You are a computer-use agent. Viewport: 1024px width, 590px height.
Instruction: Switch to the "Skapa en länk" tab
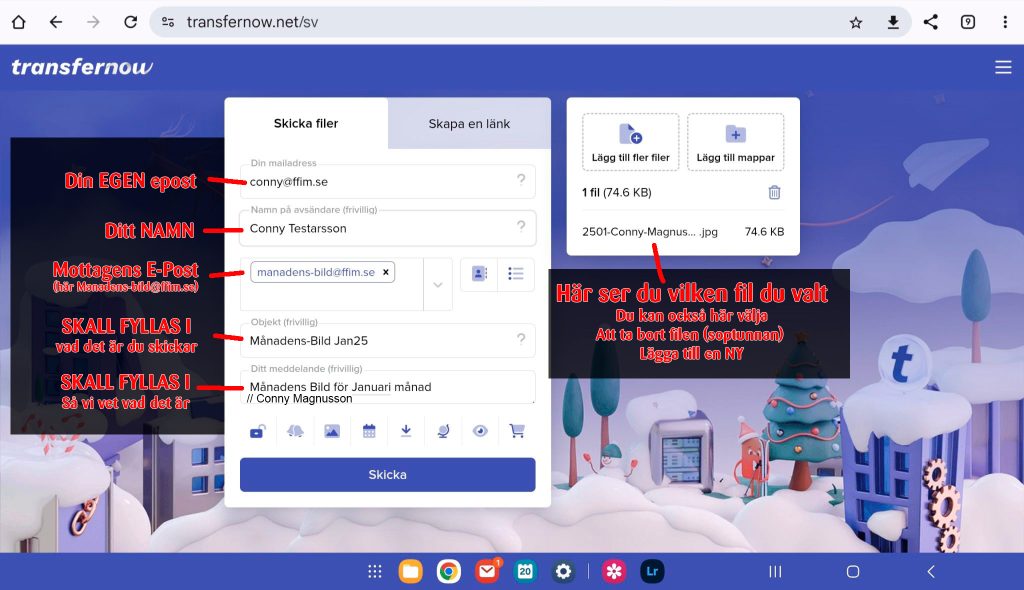[x=469, y=124]
